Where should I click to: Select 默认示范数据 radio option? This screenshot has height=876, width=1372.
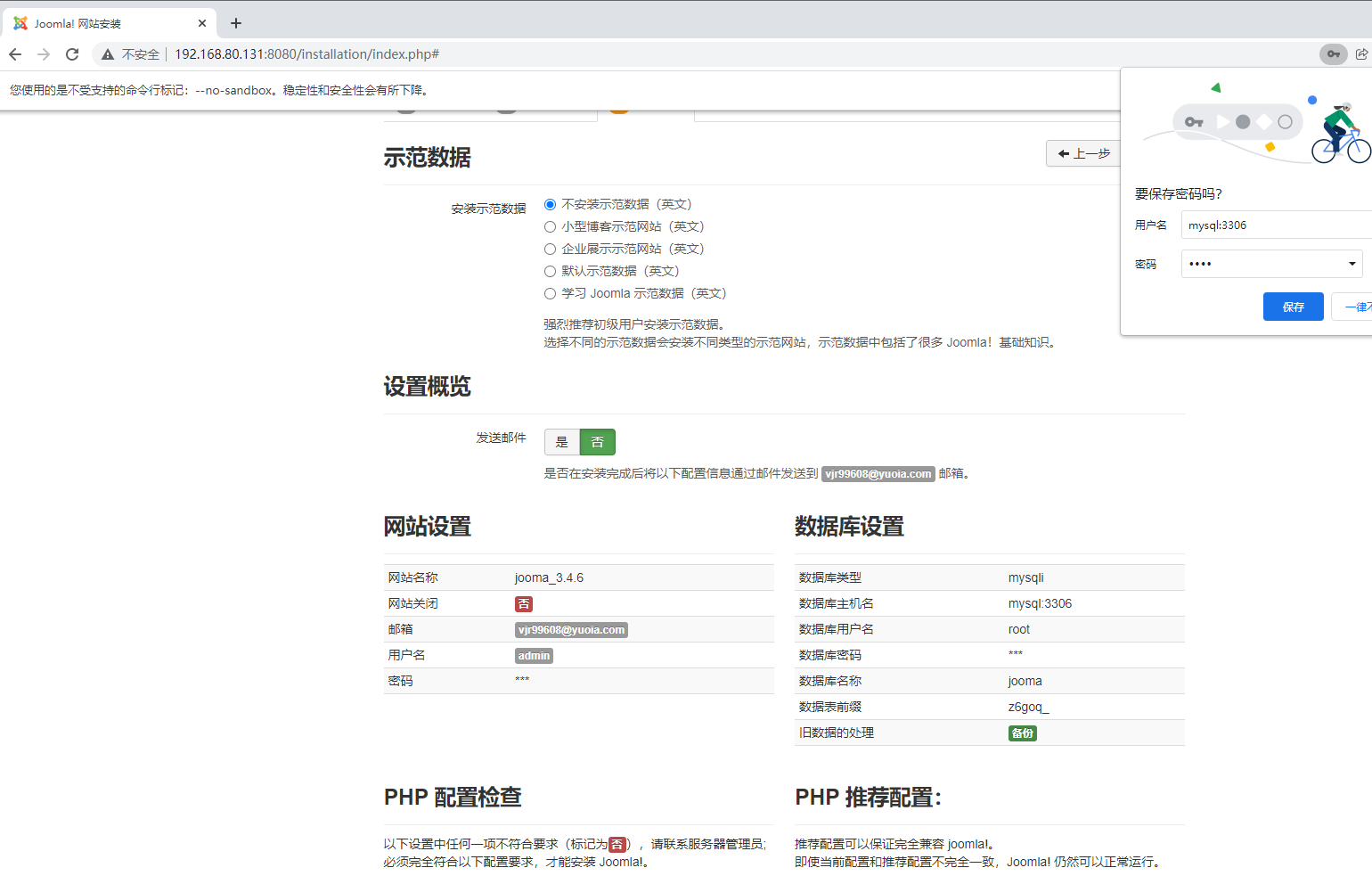[x=550, y=272]
